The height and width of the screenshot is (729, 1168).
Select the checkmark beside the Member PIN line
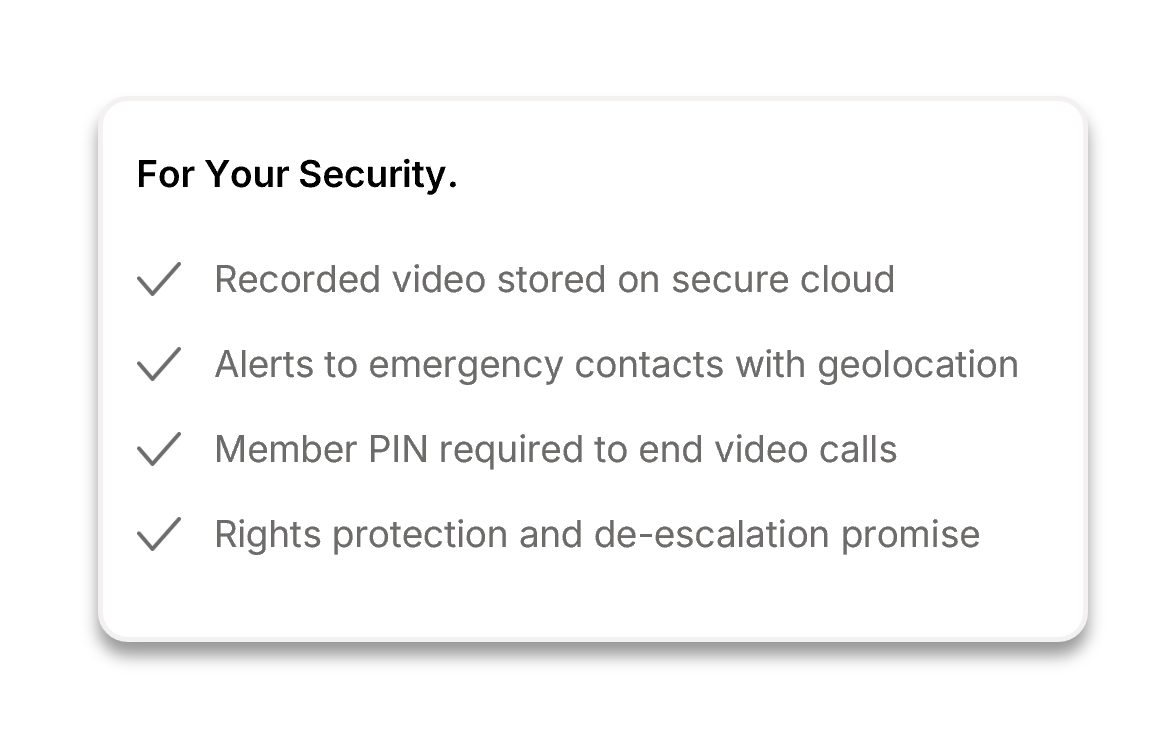tap(158, 449)
